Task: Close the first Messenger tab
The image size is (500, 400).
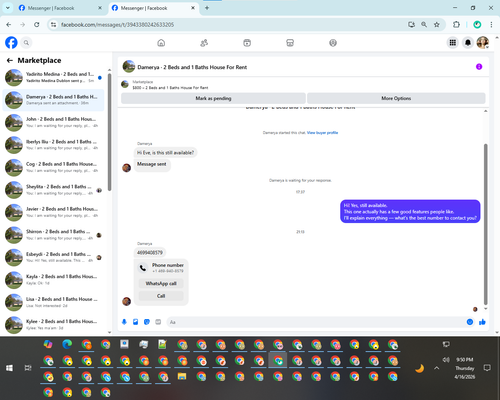Action: [x=100, y=8]
